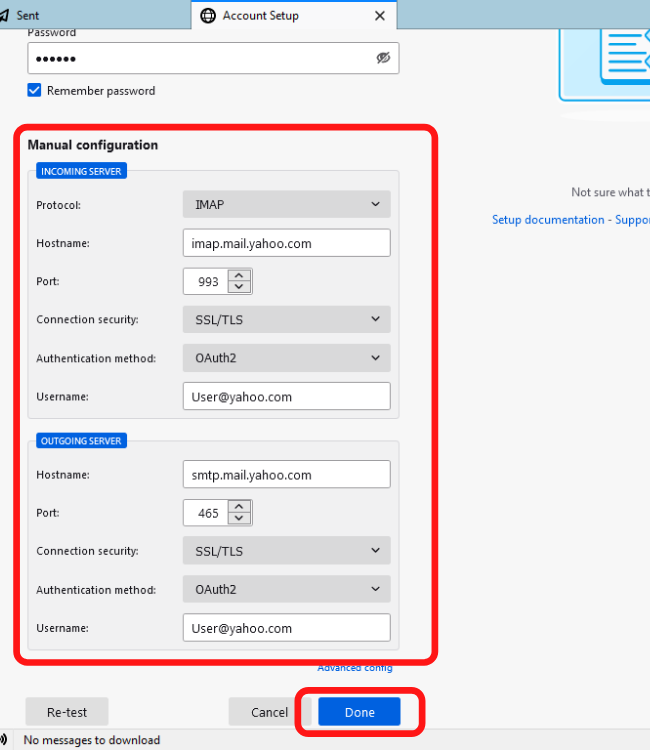650x750 pixels.
Task: Increase the outgoing port 465 value
Action: tap(239, 507)
